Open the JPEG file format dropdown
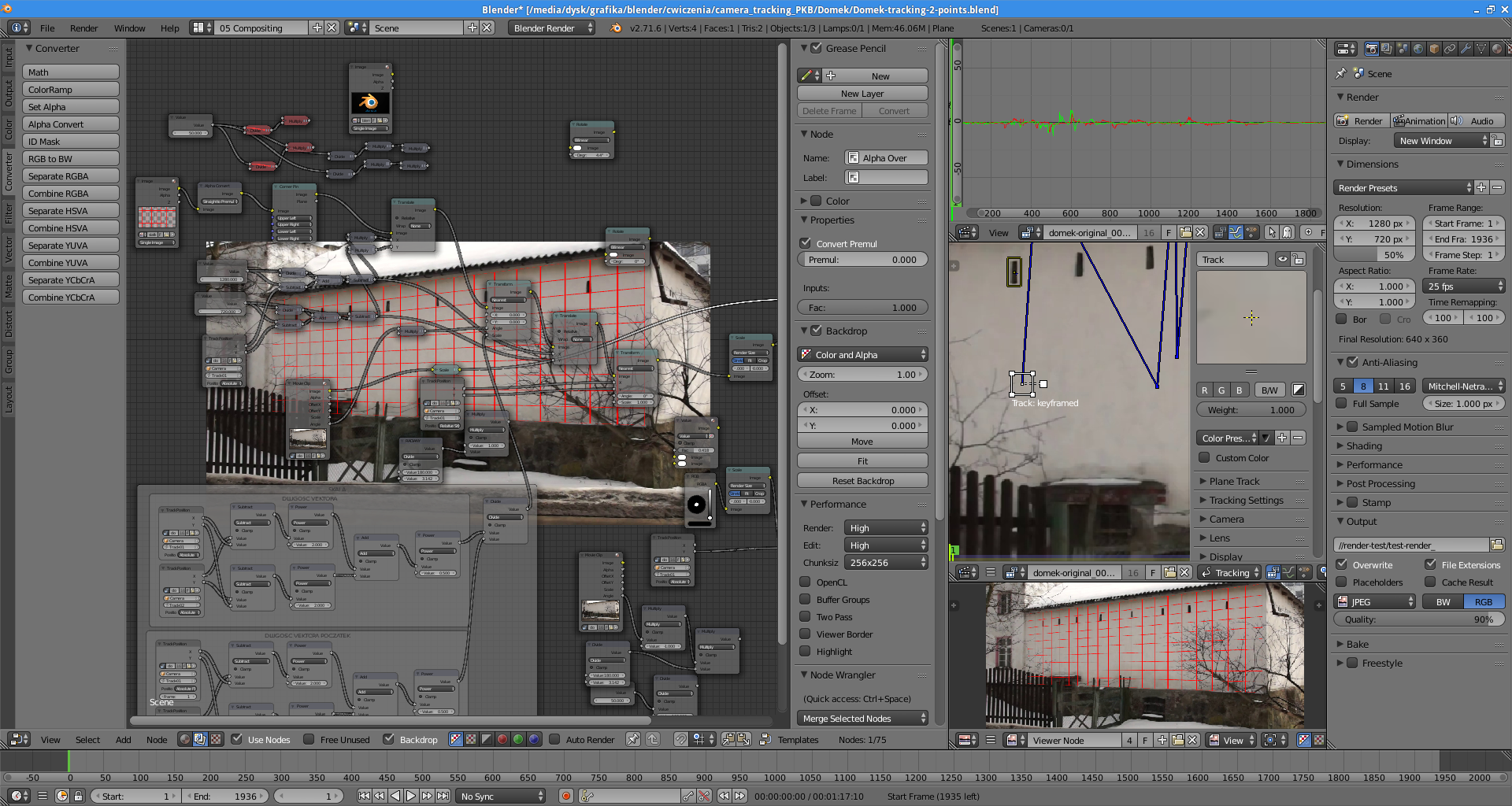The image size is (1512, 806). 1375,601
